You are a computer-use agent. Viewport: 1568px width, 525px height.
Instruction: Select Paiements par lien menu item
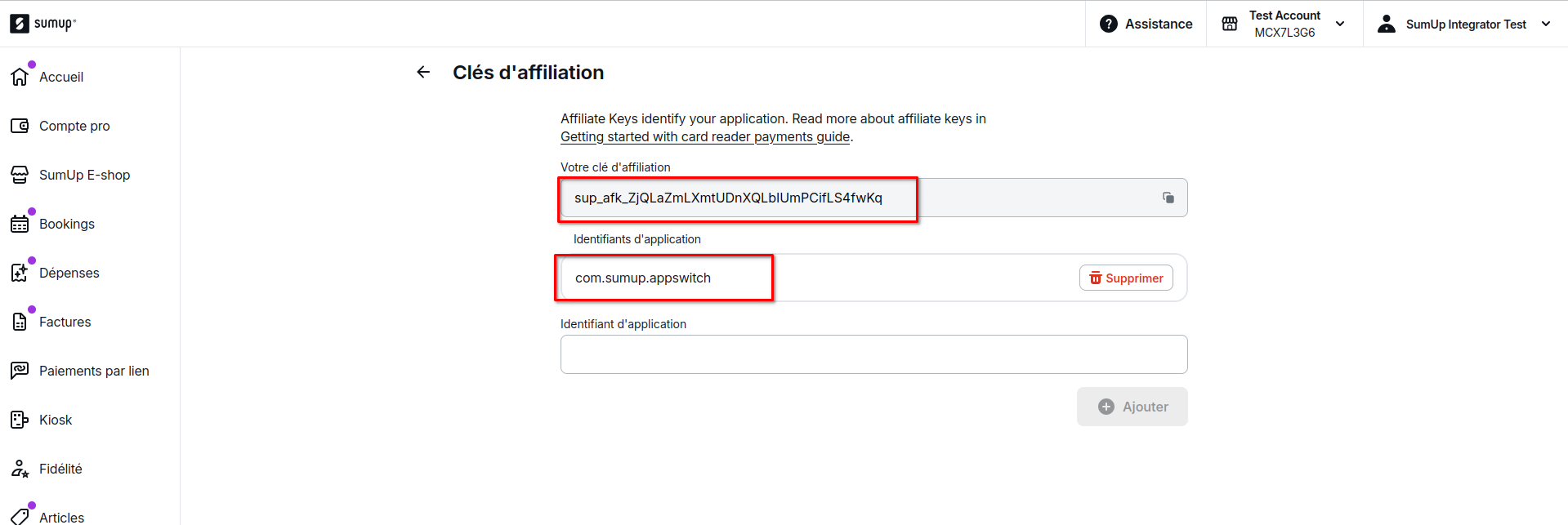[94, 371]
